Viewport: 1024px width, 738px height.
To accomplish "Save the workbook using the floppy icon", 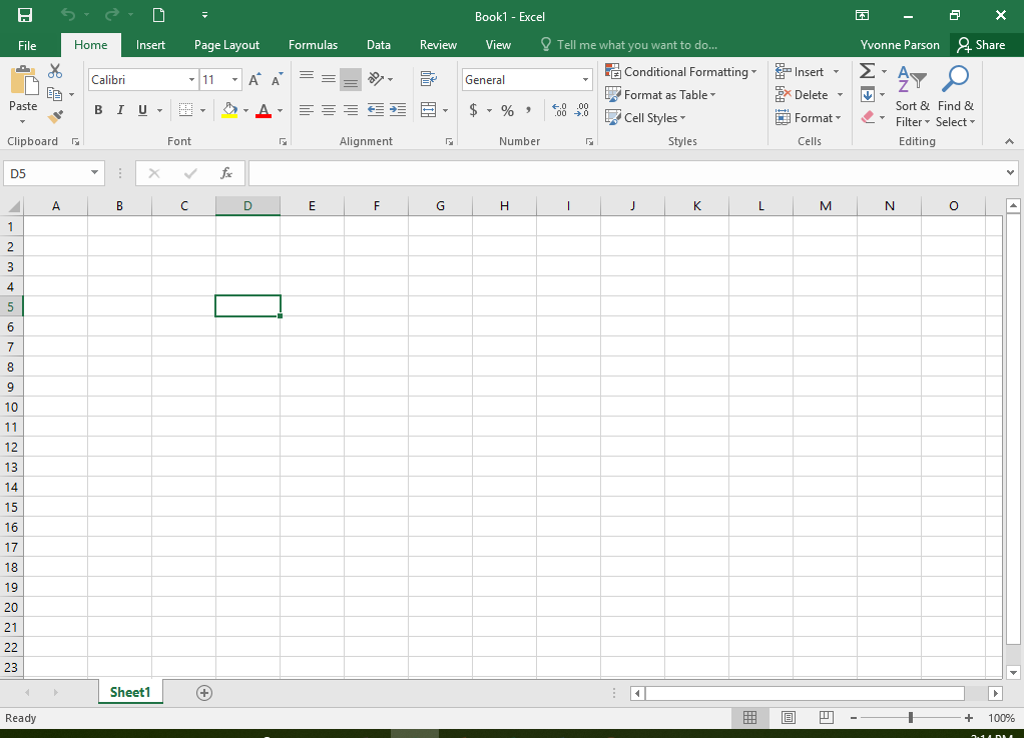I will coord(25,15).
